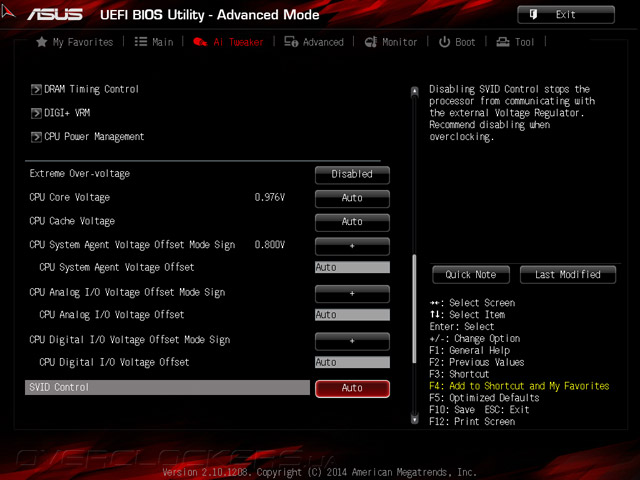Click the CPU System Agent Voltage Offset field
This screenshot has width=640, height=480.
352,267
